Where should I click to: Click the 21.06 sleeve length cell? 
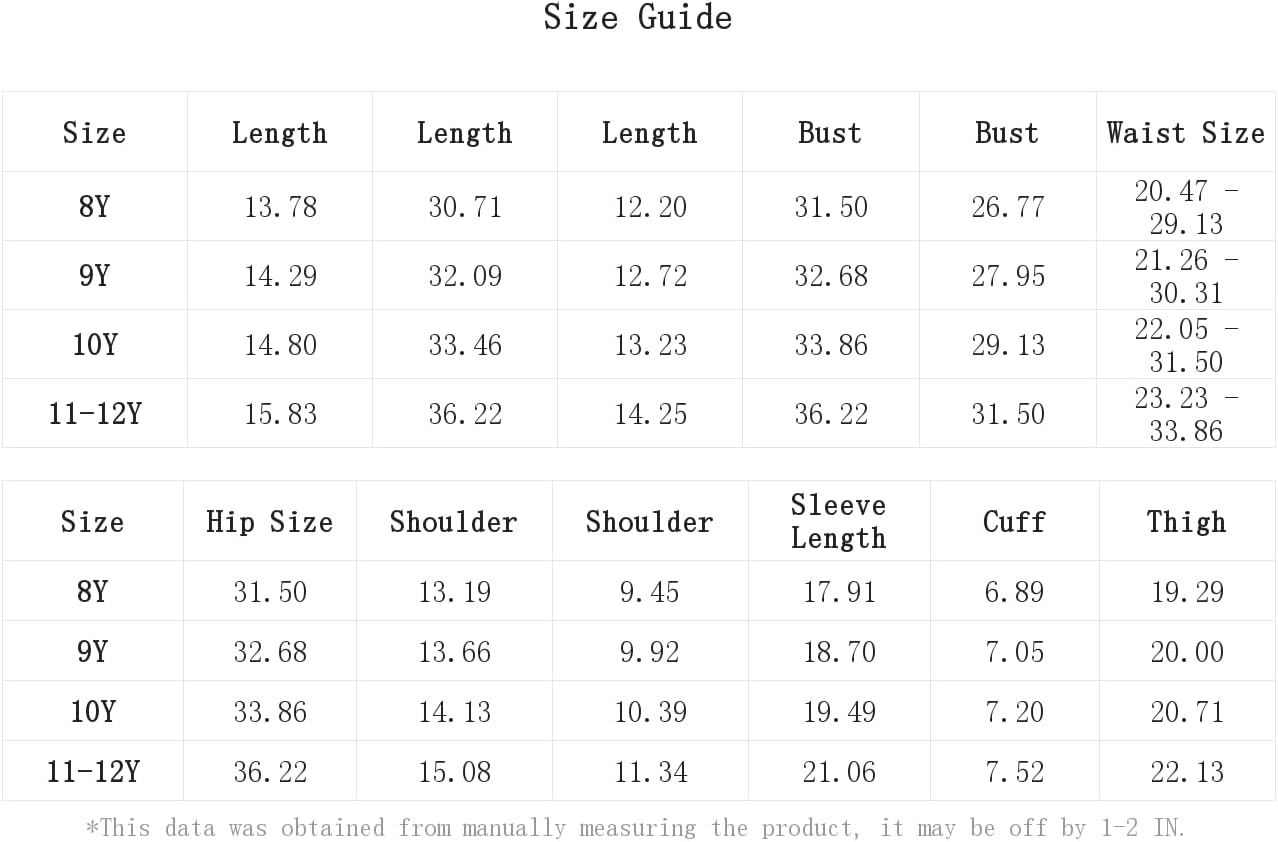pos(839,772)
